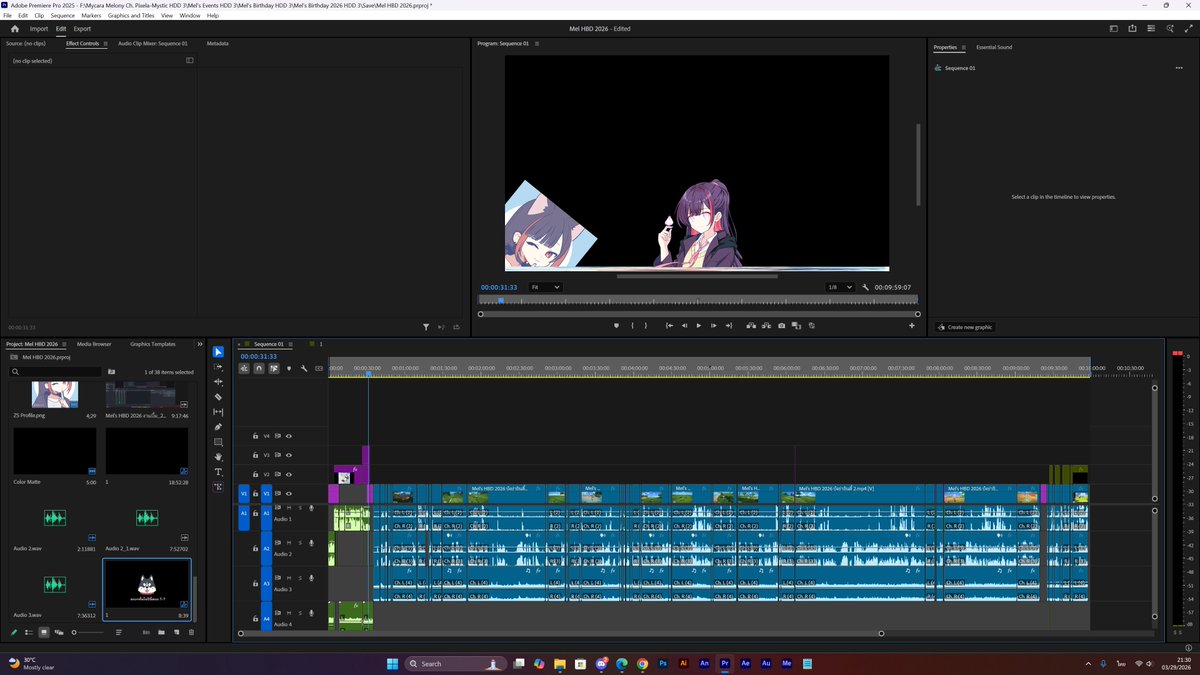1200x675 pixels.
Task: Open the Markers menu
Action: coord(91,16)
